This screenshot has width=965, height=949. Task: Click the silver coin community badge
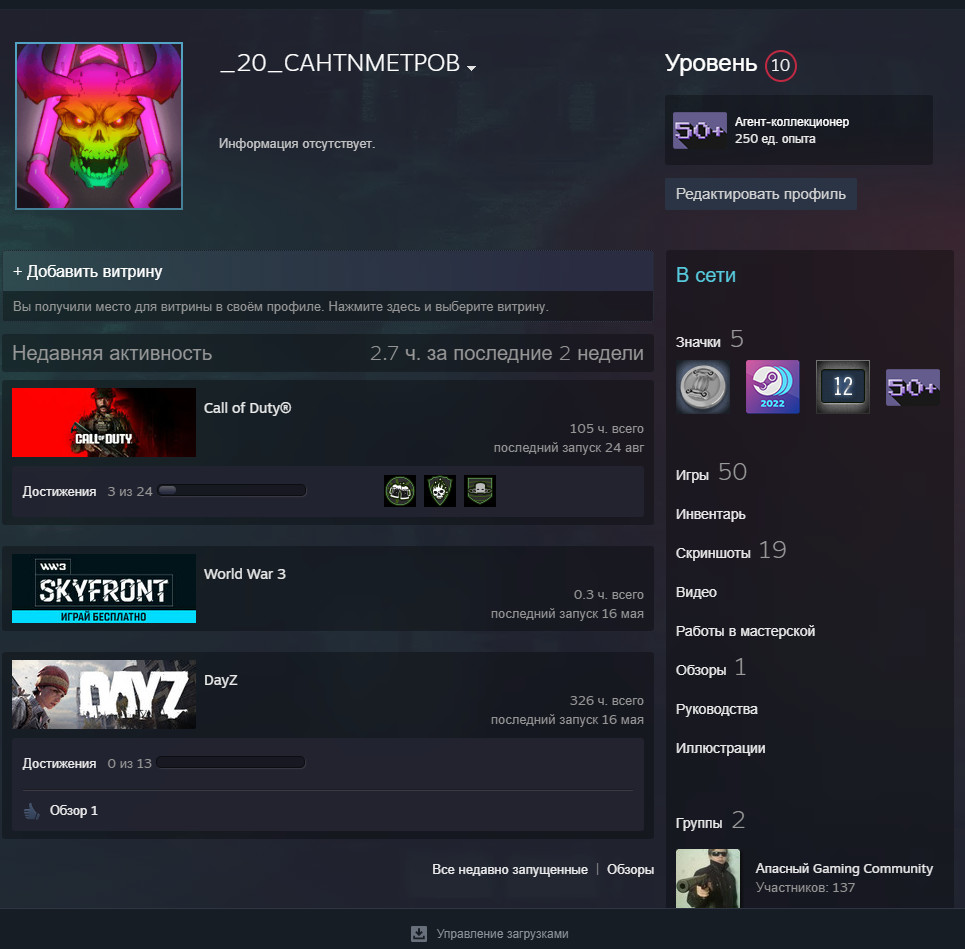point(703,387)
